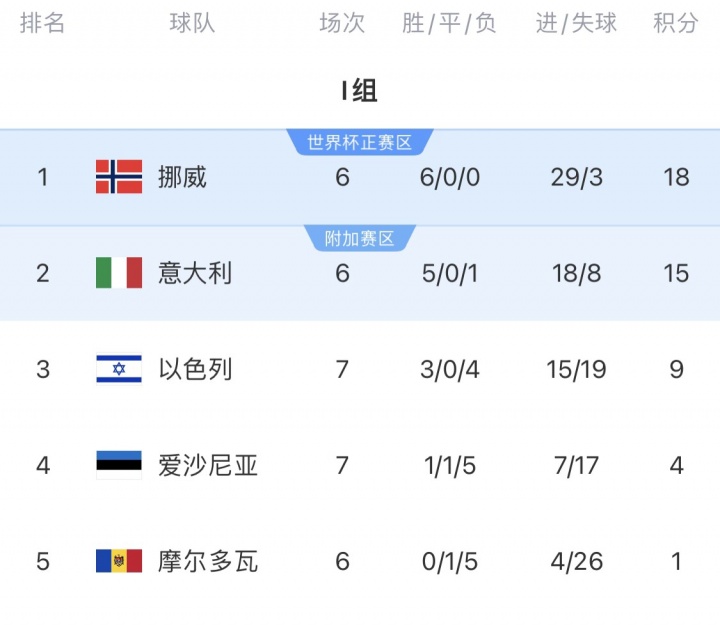Click Norway's 18 points value
Screen dimensions: 720x630
[x=676, y=177]
